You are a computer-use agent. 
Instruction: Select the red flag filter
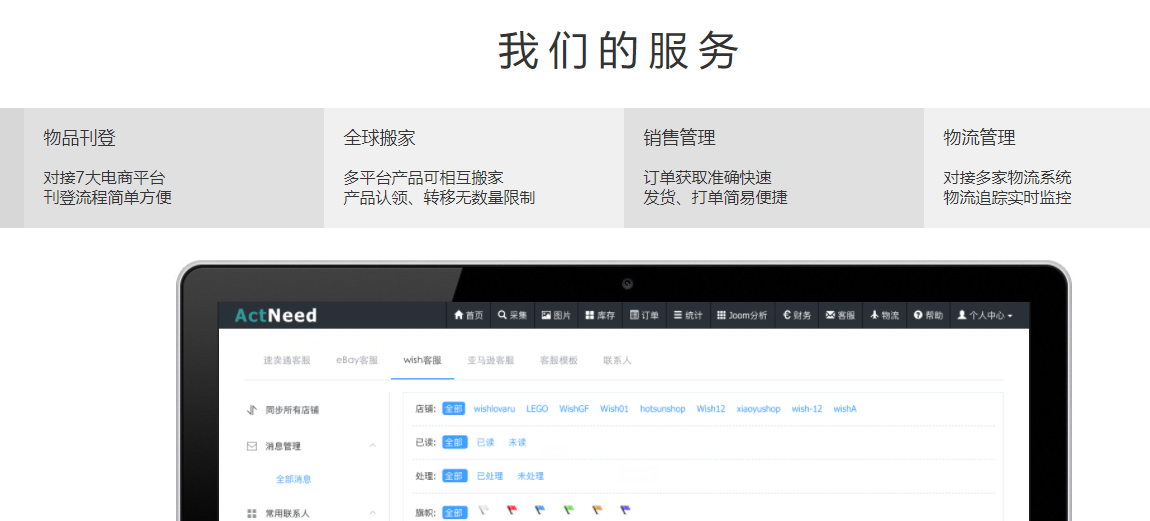[x=511, y=510]
